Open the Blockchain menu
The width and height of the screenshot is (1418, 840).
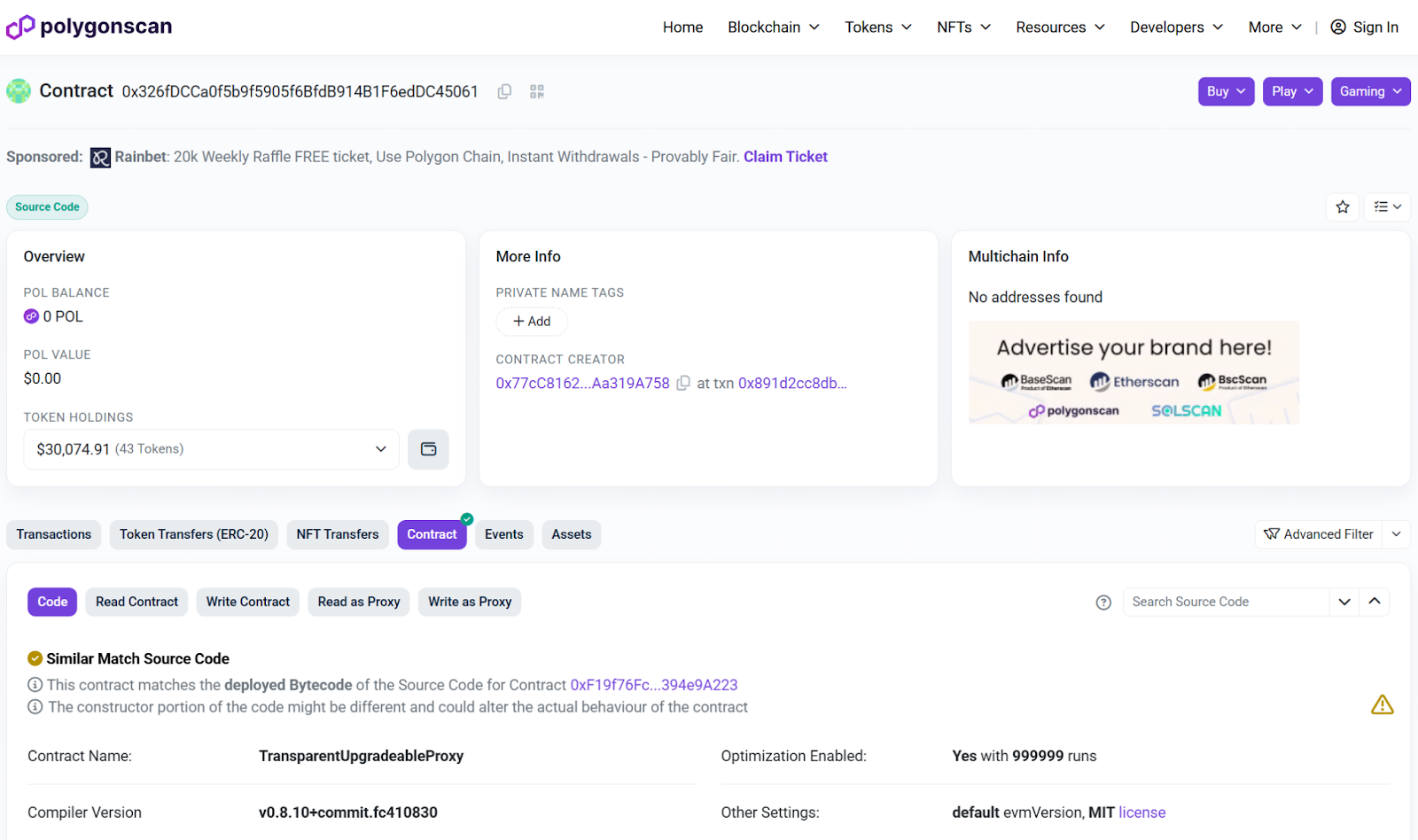coord(772,27)
